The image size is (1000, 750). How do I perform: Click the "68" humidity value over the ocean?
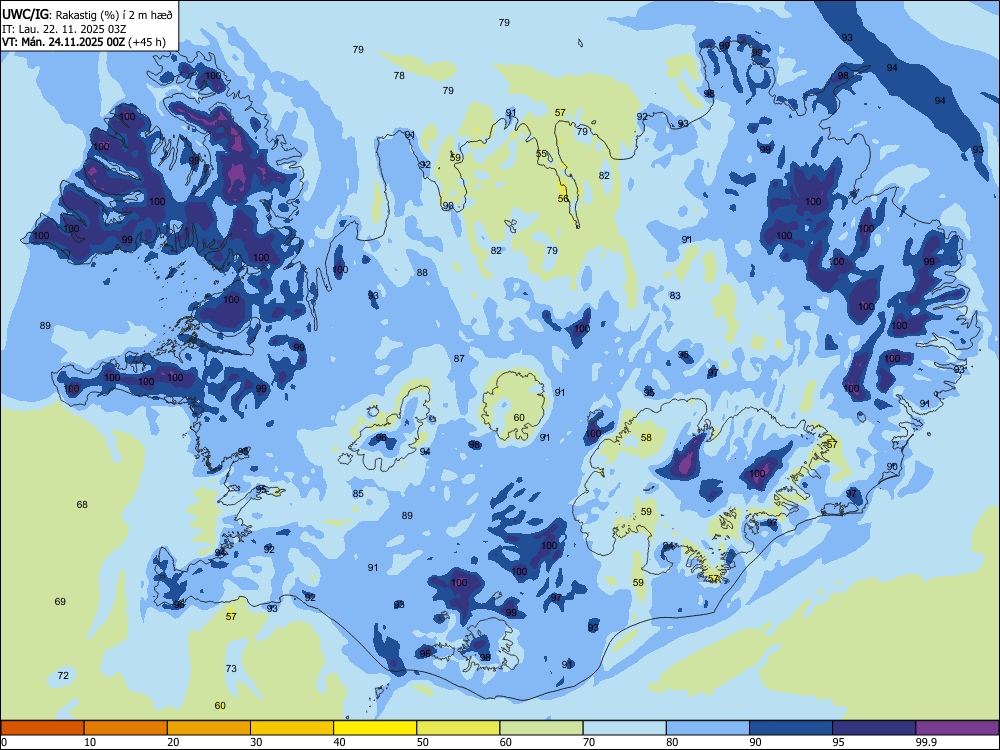tap(82, 504)
